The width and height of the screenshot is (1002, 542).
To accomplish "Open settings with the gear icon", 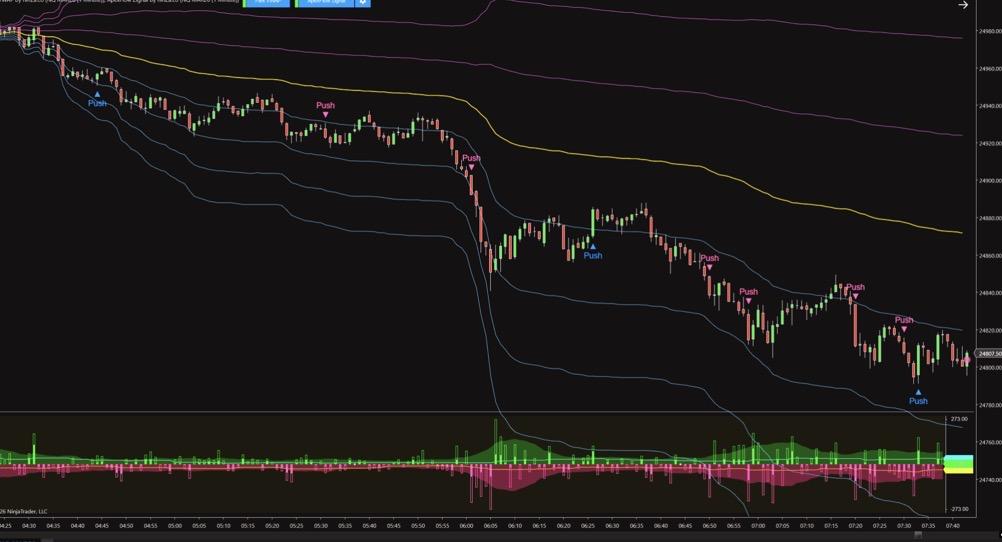I will click(363, 3).
